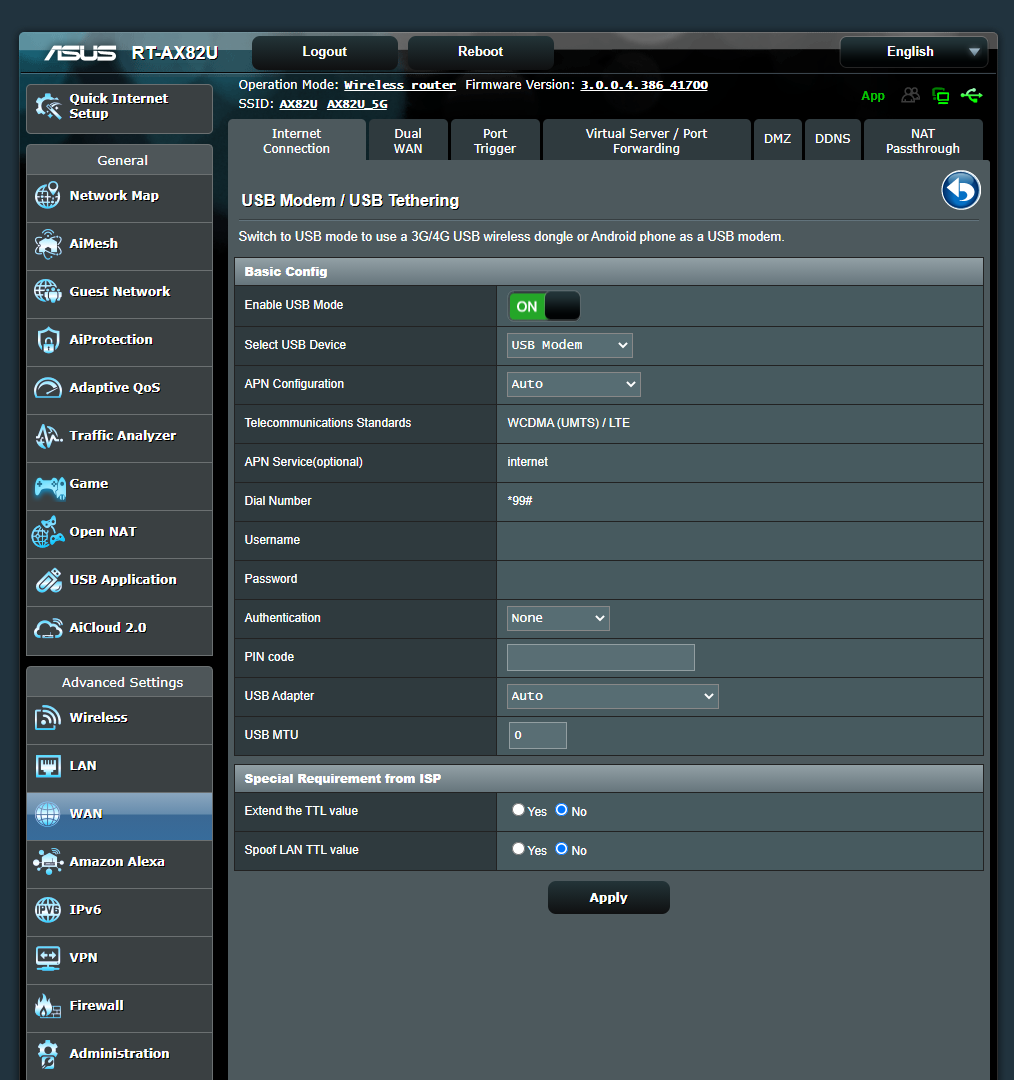Click the Firewall flame icon
The width and height of the screenshot is (1014, 1080).
(x=48, y=1006)
